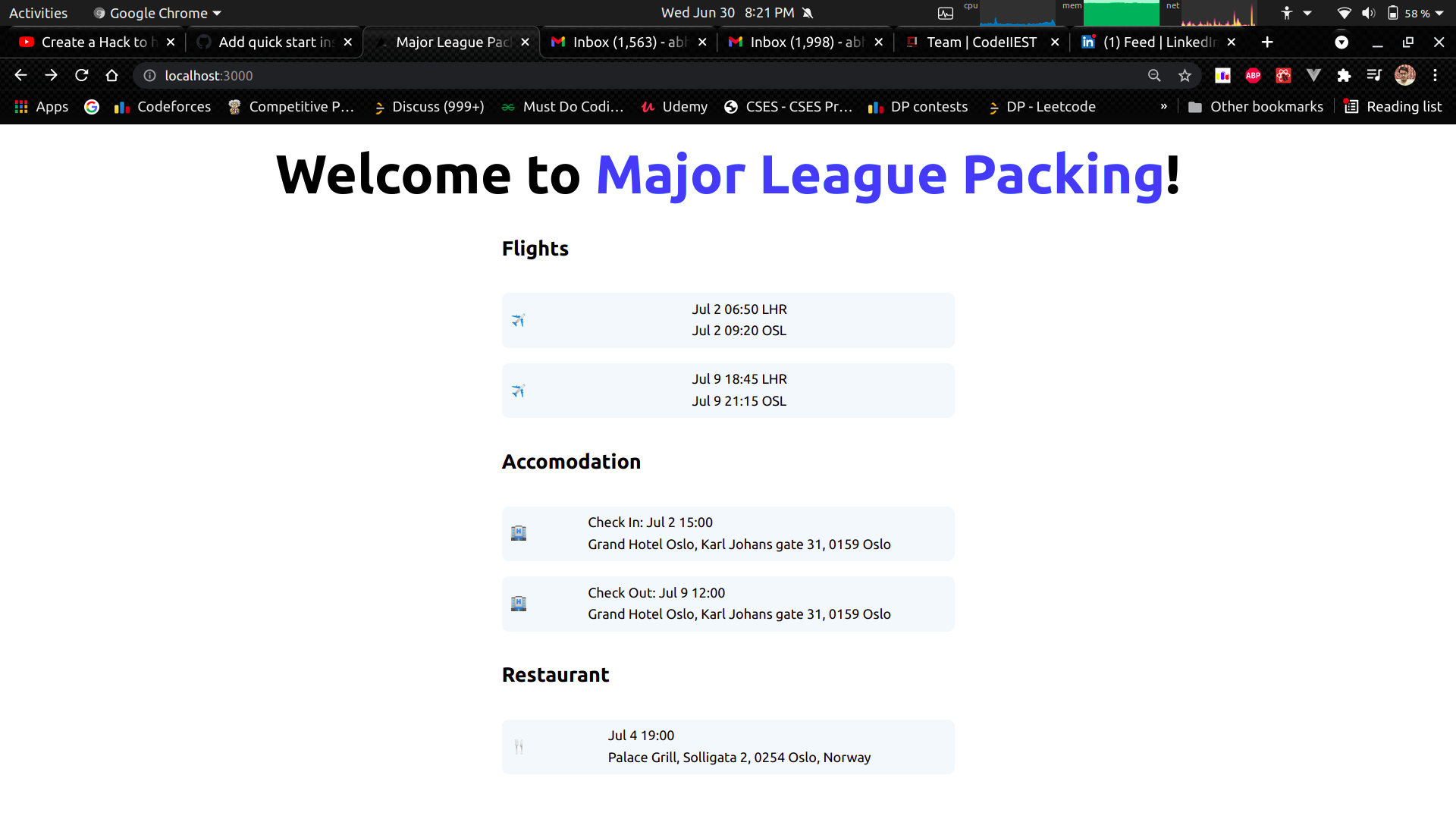The image size is (1456, 819).
Task: Bookmark this page with the star icon
Action: [x=1185, y=75]
